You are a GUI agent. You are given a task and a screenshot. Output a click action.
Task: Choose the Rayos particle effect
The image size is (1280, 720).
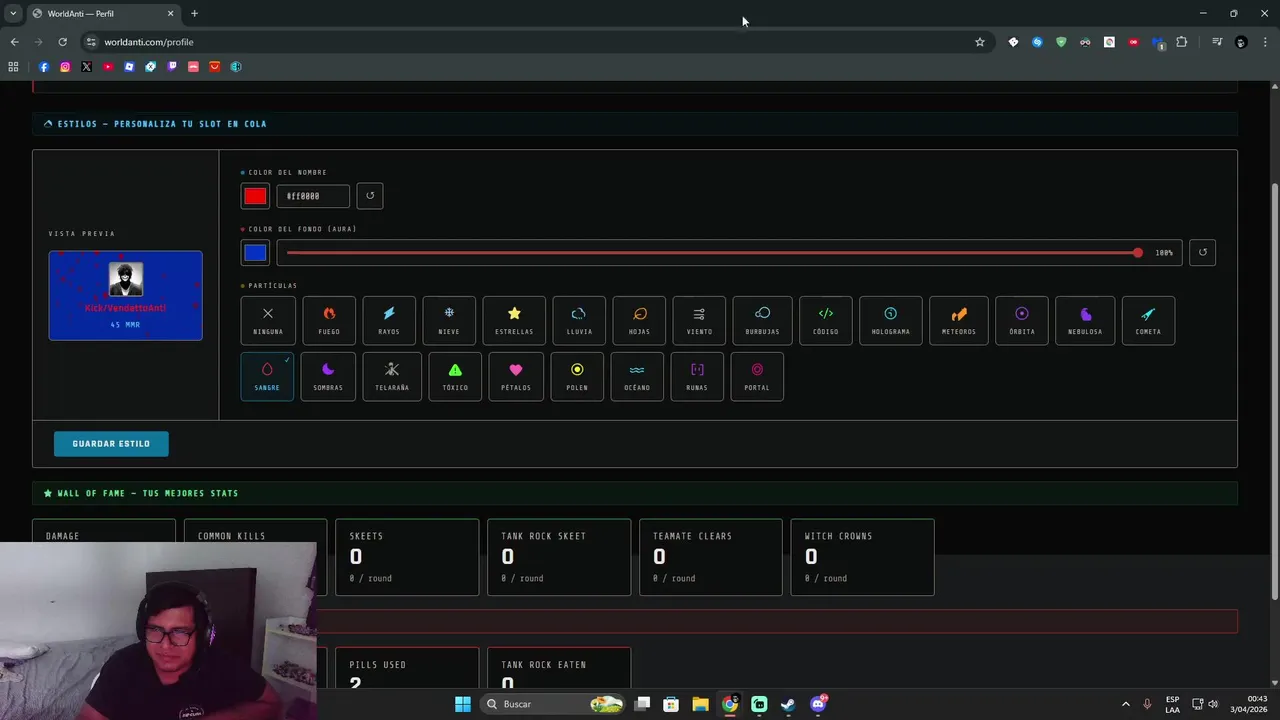389,320
